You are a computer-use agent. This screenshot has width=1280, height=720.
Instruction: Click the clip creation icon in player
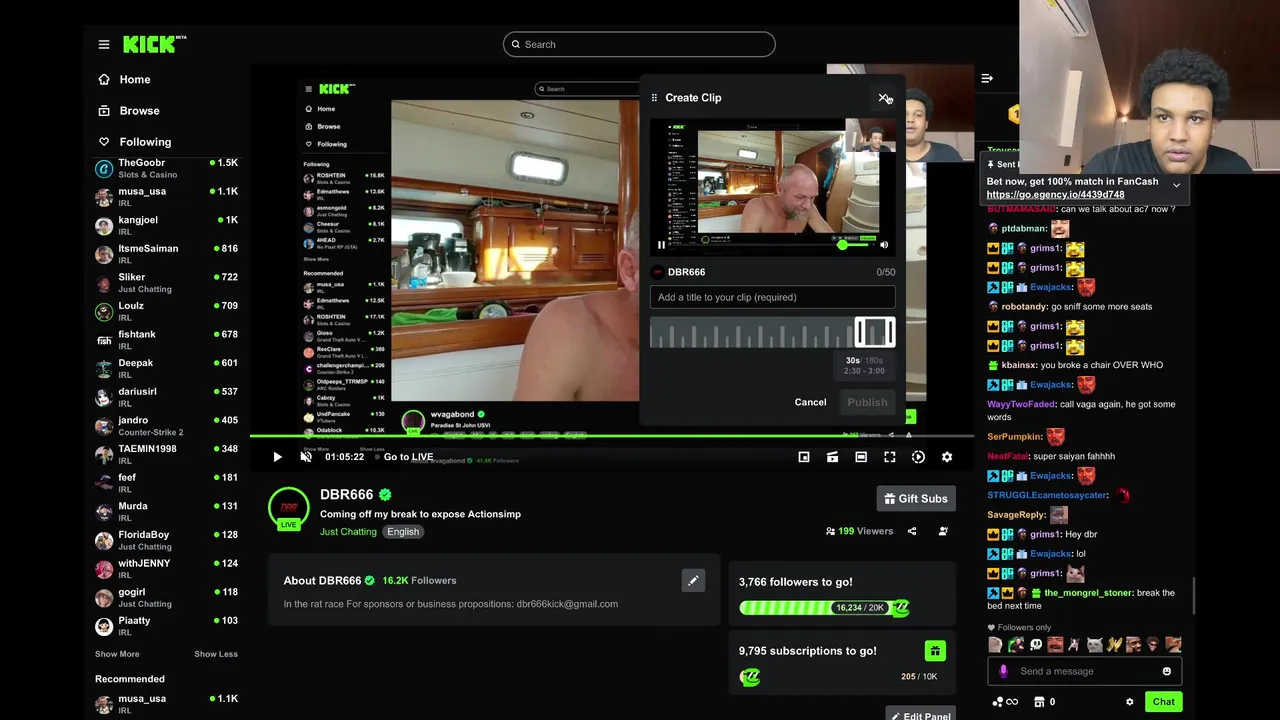point(832,457)
